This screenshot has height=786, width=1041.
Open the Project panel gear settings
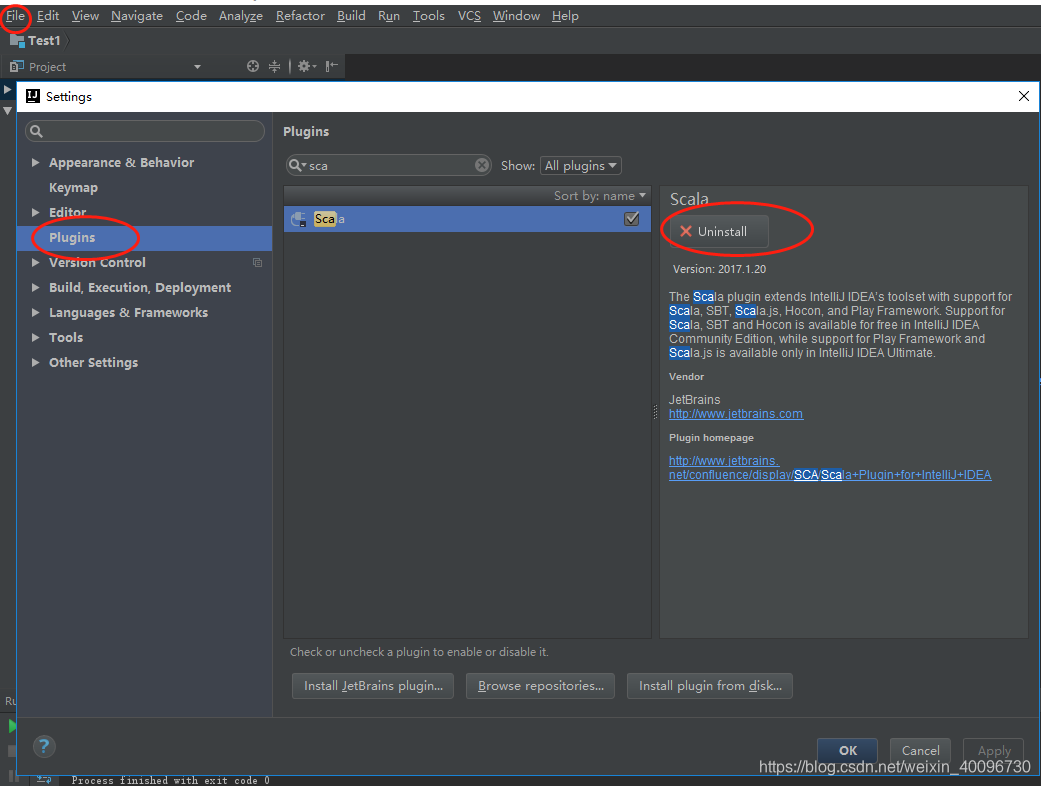(306, 66)
